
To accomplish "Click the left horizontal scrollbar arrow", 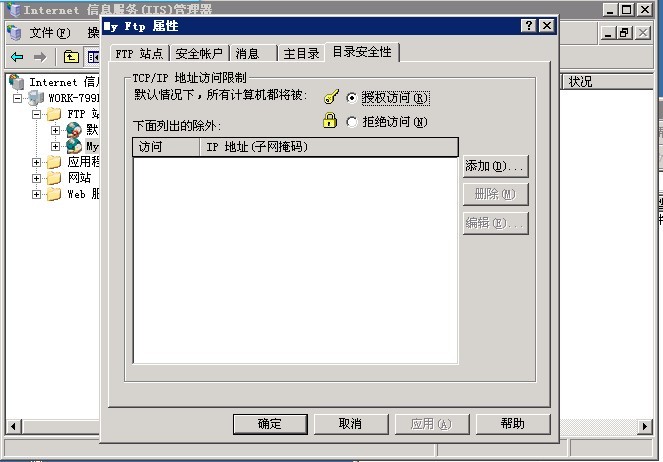I will pyautogui.click(x=14, y=426).
